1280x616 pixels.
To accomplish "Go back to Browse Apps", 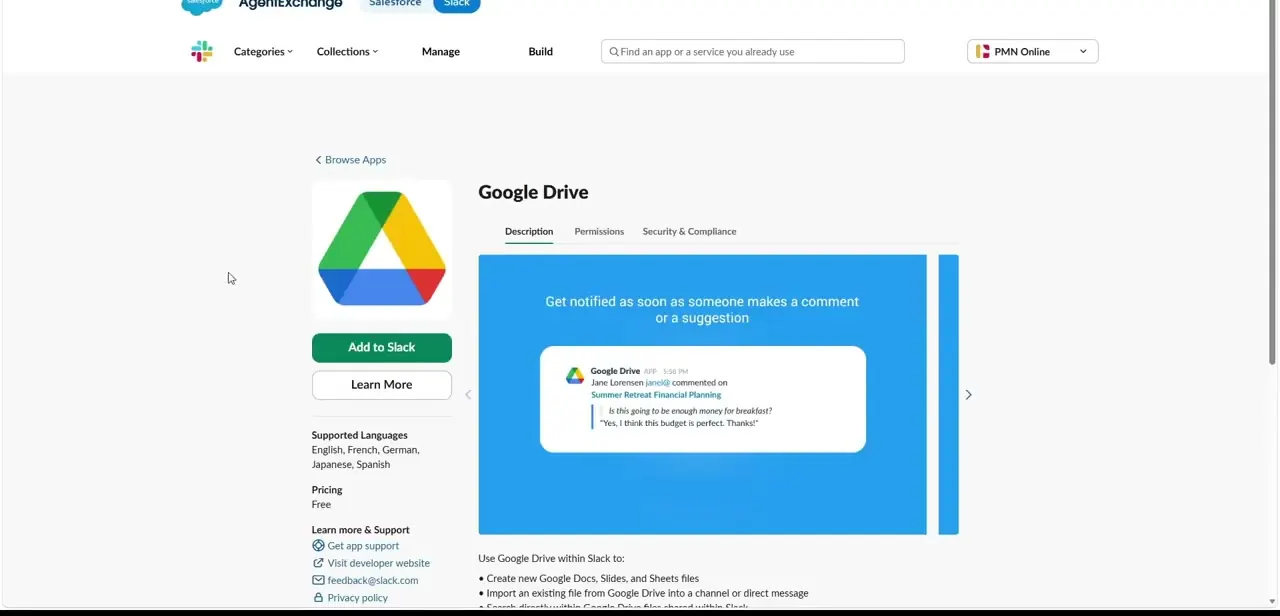I will pos(350,160).
